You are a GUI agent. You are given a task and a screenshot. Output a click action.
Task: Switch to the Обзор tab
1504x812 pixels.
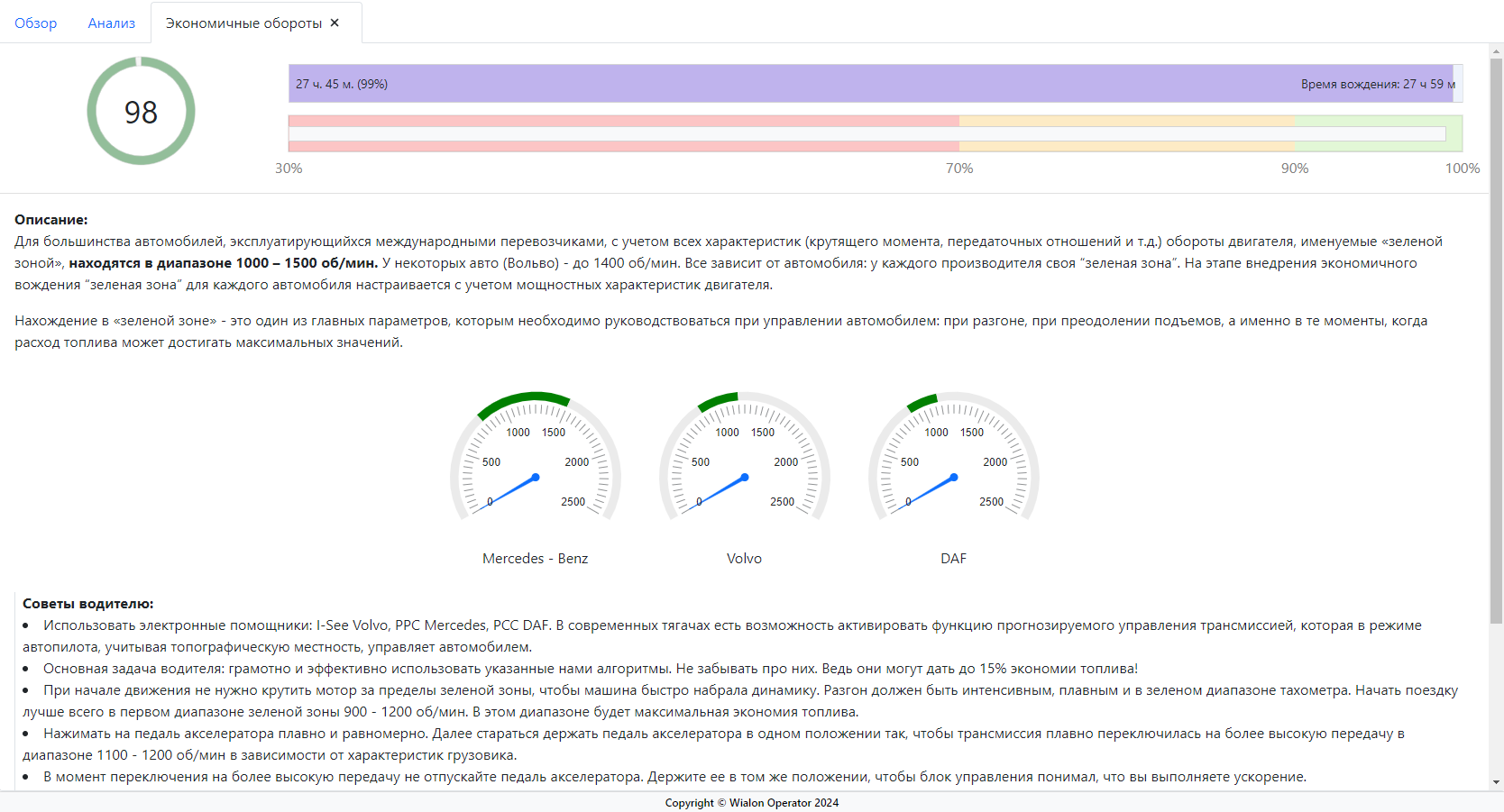tap(36, 23)
